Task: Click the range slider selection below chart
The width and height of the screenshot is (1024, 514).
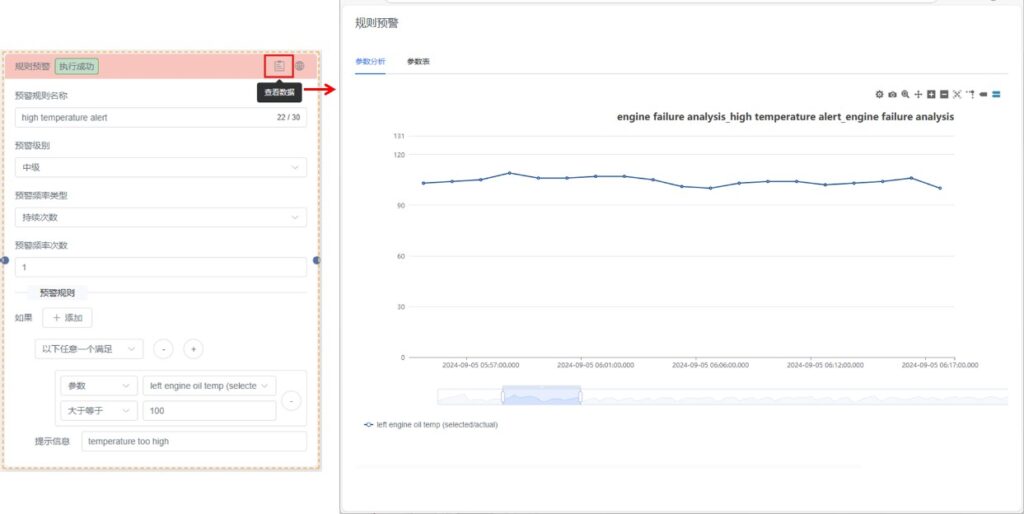Action: point(541,396)
